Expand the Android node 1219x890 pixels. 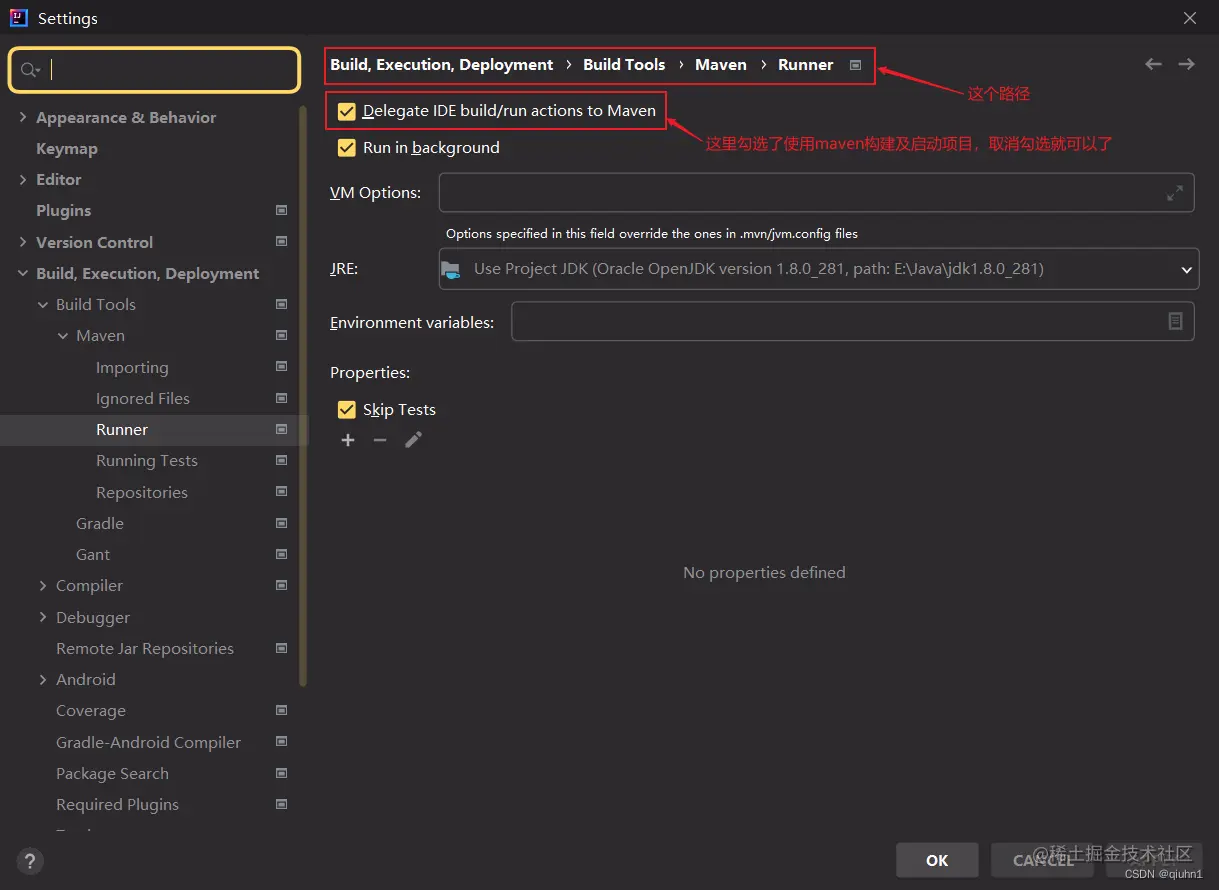point(43,679)
